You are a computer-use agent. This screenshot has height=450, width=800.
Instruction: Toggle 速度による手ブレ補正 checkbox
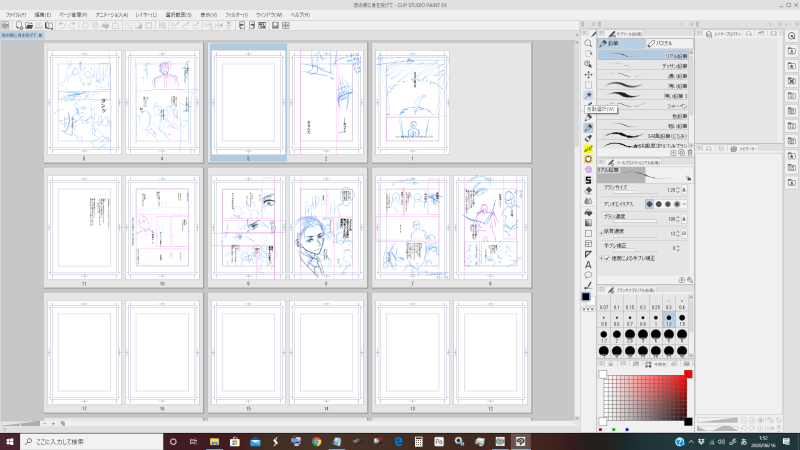click(607, 259)
